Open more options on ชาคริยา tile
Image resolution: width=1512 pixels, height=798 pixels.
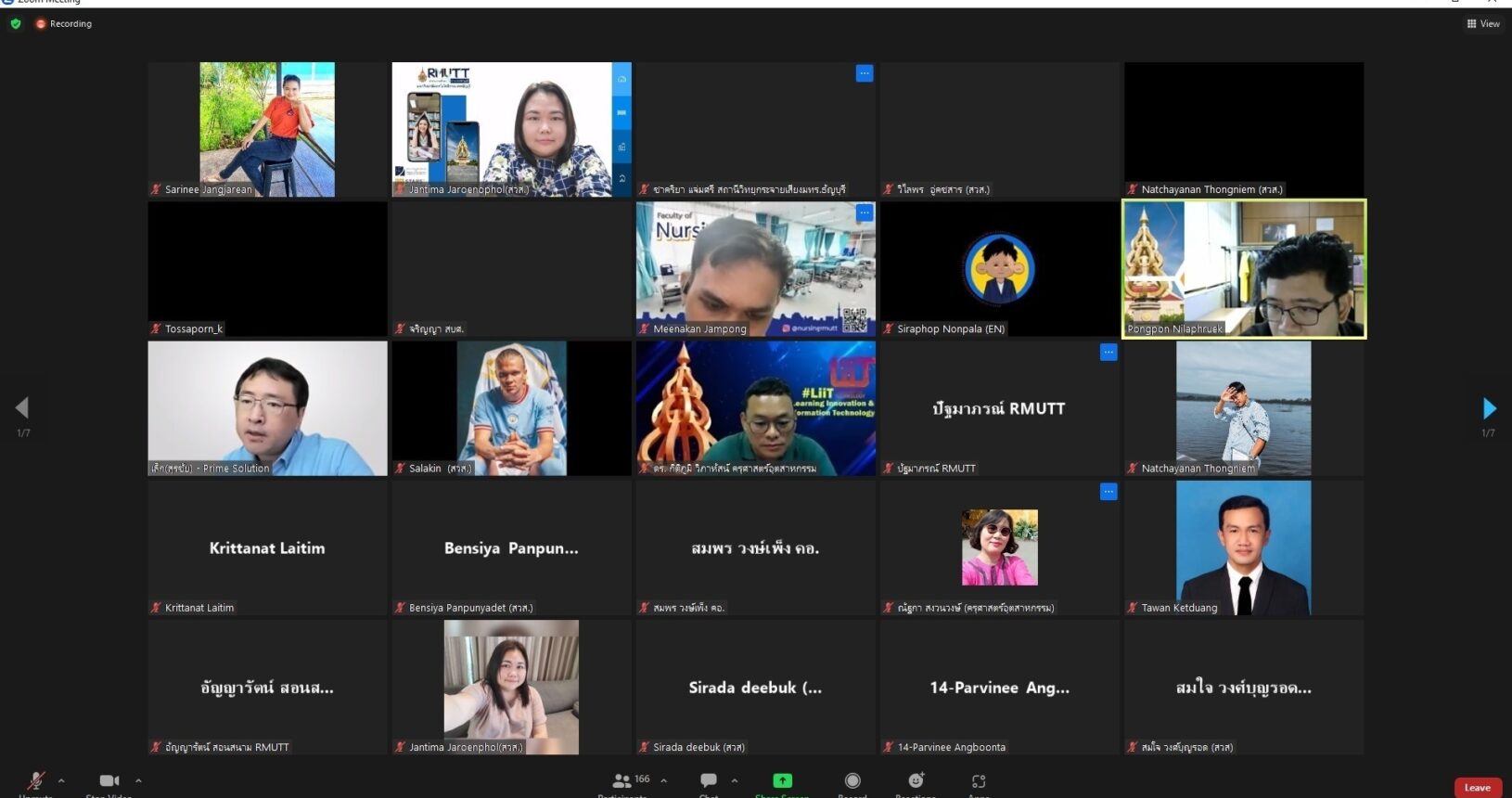(x=865, y=73)
